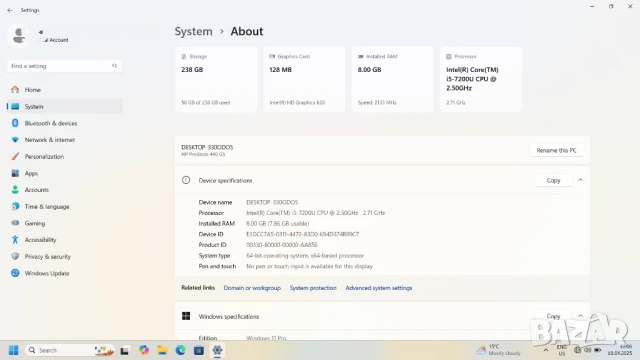This screenshot has height=360, width=640.
Task: Click the Device specifications info icon
Action: point(186,180)
